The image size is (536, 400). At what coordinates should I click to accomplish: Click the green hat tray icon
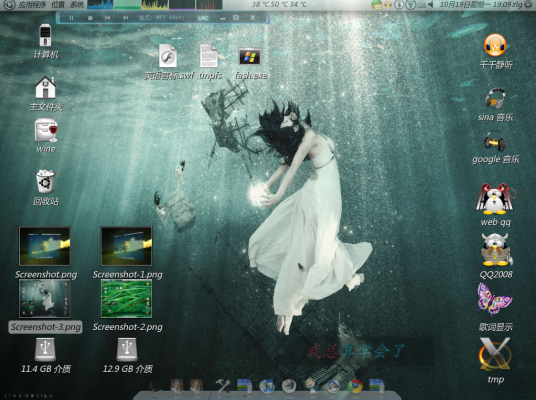[376, 4]
